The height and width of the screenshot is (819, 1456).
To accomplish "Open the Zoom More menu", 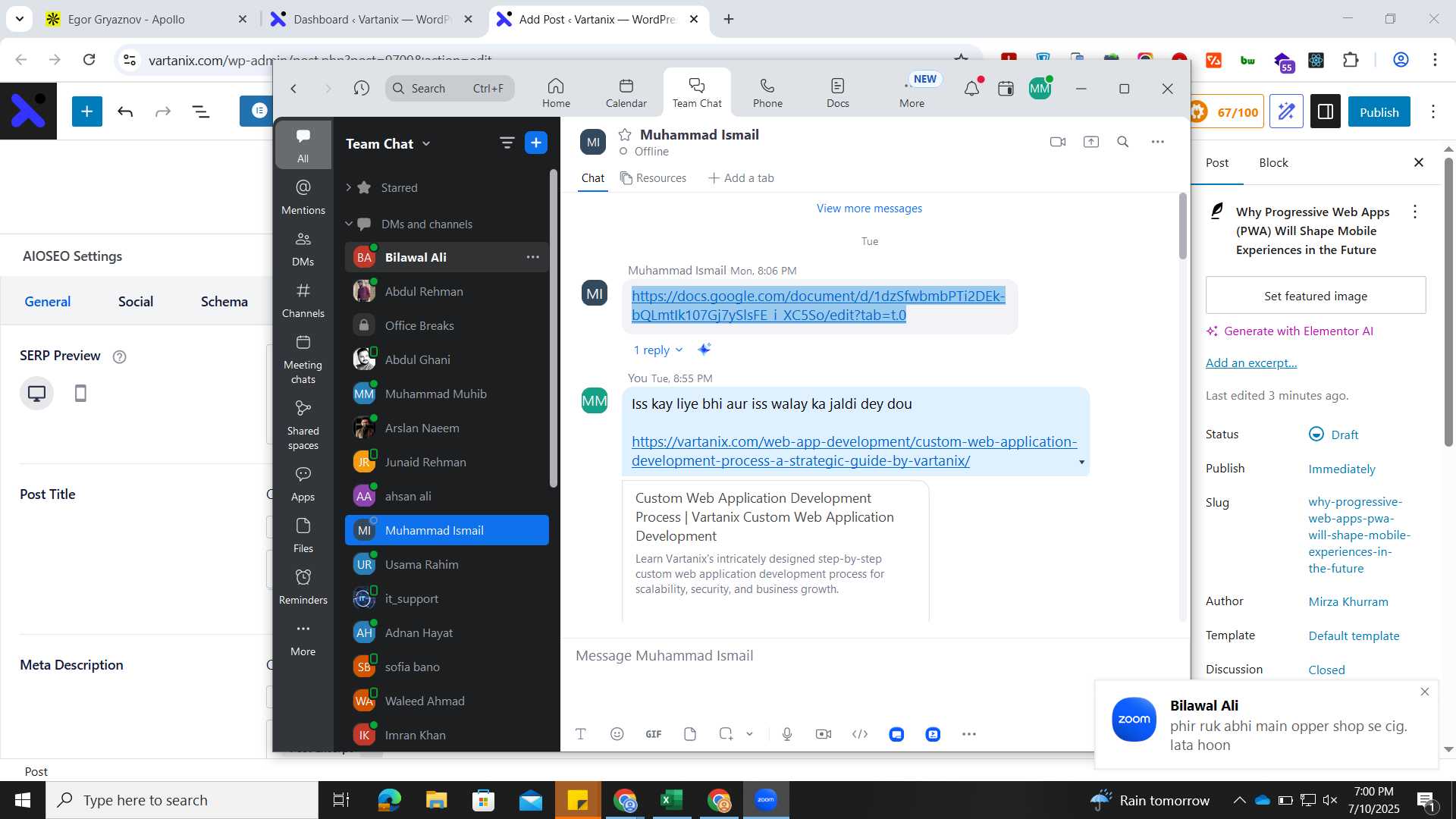I will click(x=912, y=93).
